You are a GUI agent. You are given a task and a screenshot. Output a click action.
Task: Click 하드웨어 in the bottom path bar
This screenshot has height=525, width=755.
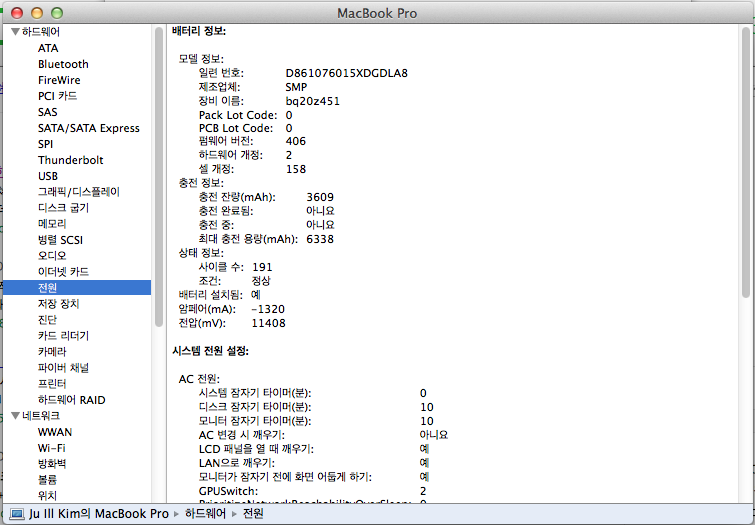coord(207,513)
